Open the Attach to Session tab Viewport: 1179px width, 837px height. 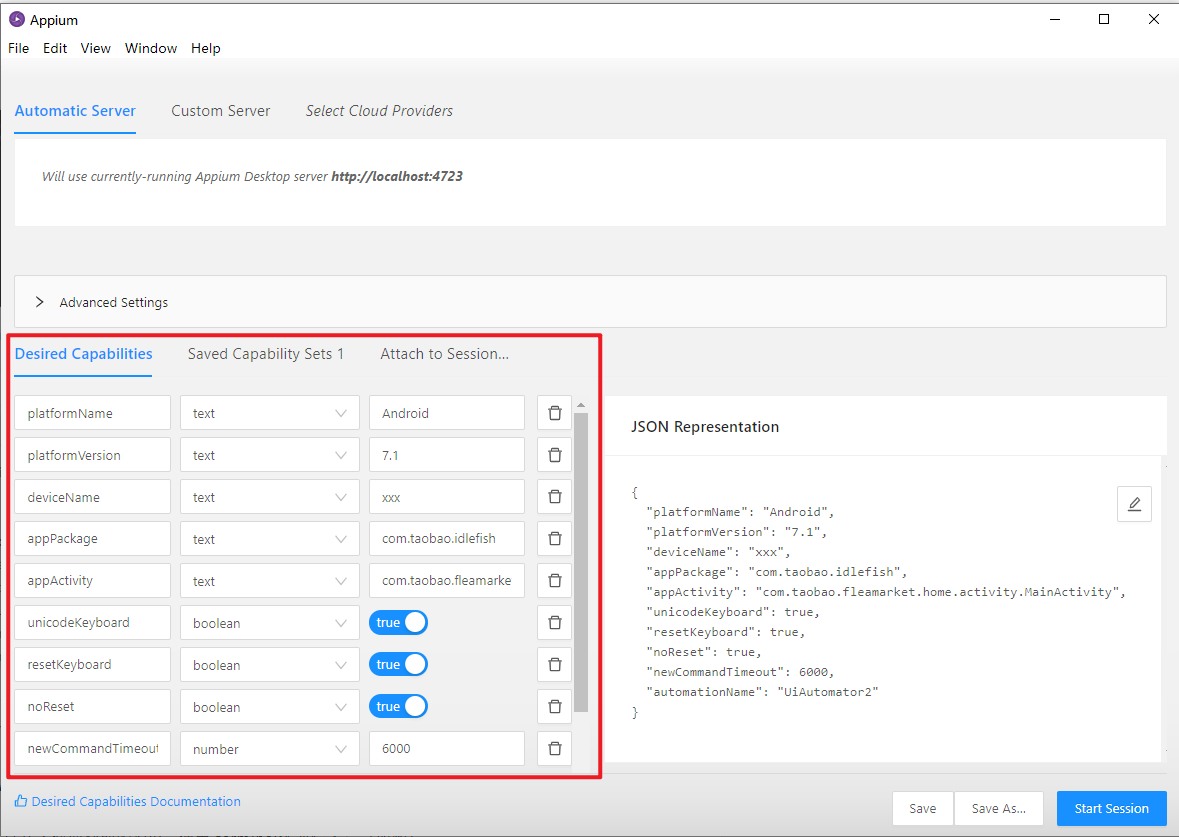tap(444, 354)
